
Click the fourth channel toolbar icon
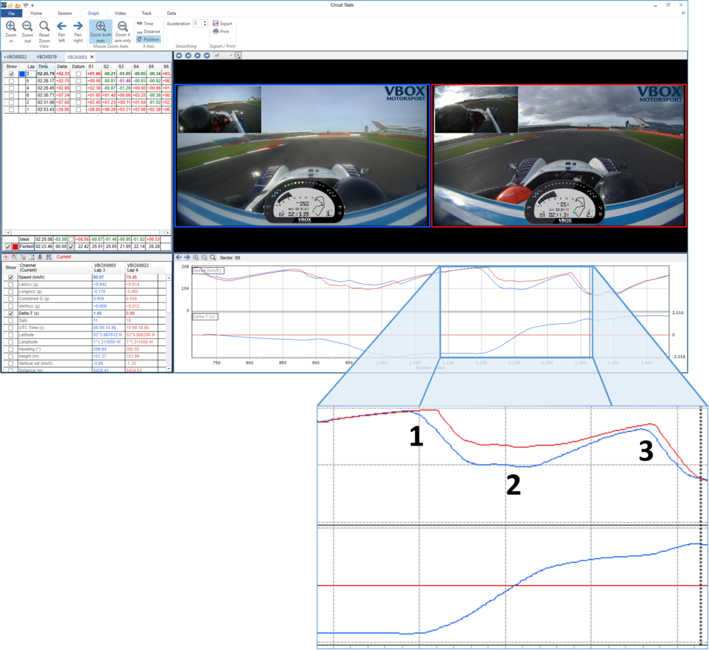coord(32,257)
